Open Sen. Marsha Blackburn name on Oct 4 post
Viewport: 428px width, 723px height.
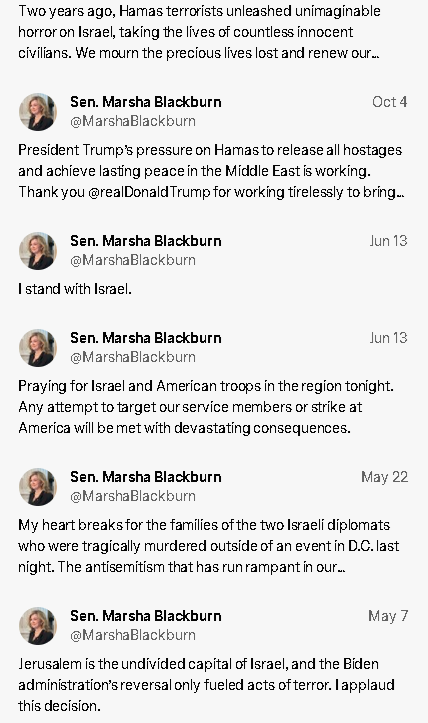[146, 102]
